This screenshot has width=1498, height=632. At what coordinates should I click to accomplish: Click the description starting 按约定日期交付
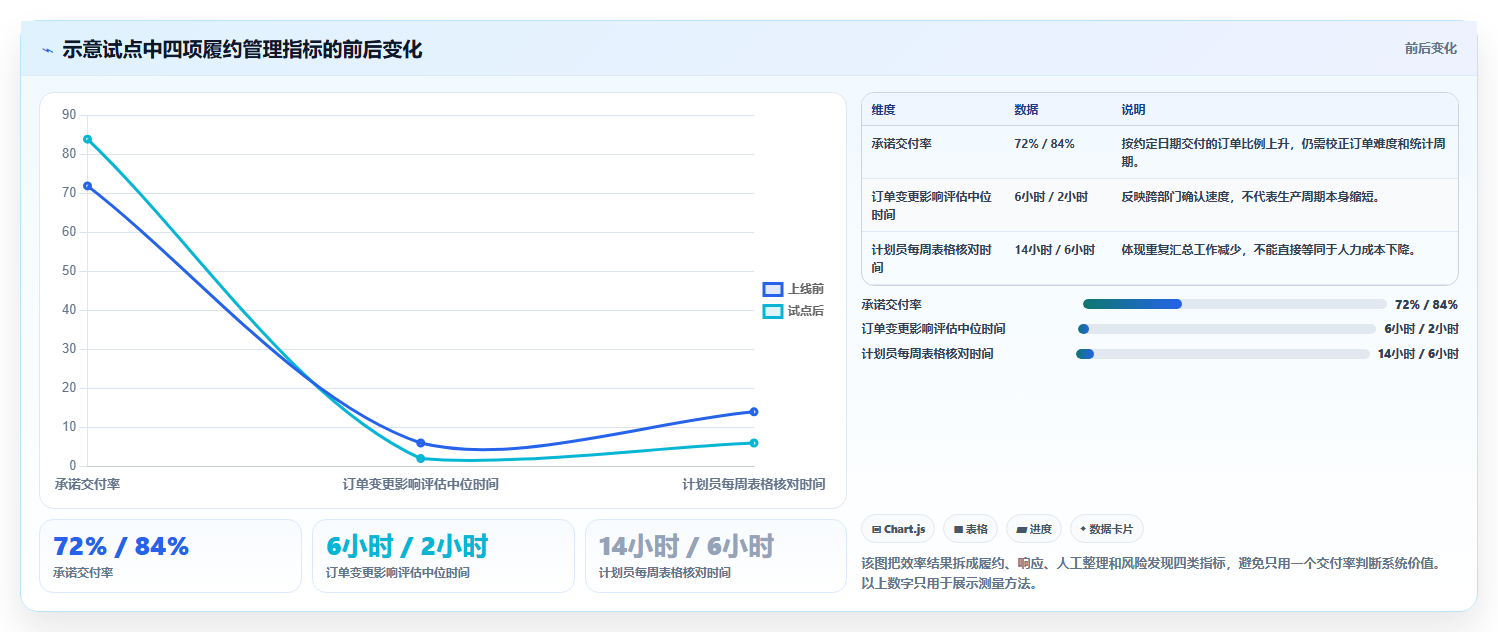tap(1284, 152)
